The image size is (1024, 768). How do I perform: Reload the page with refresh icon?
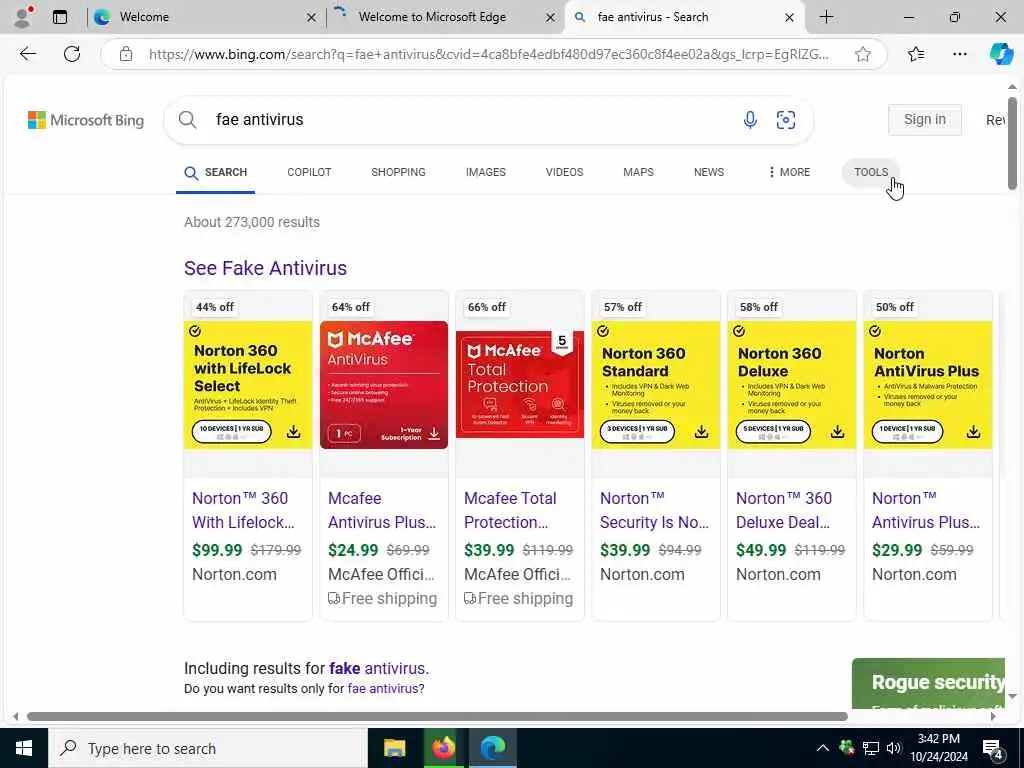pos(72,54)
